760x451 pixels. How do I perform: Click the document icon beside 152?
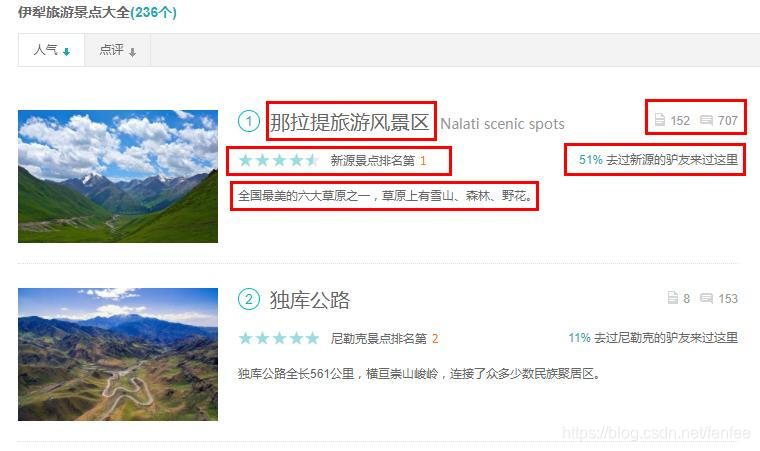[660, 120]
